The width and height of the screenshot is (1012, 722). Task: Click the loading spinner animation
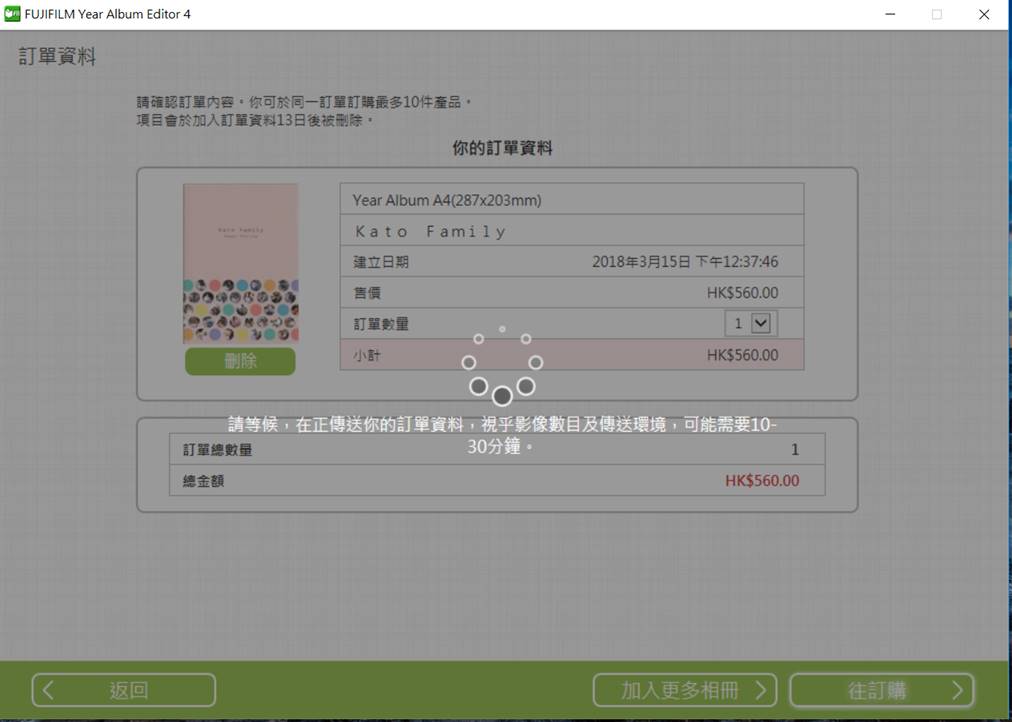(x=502, y=366)
